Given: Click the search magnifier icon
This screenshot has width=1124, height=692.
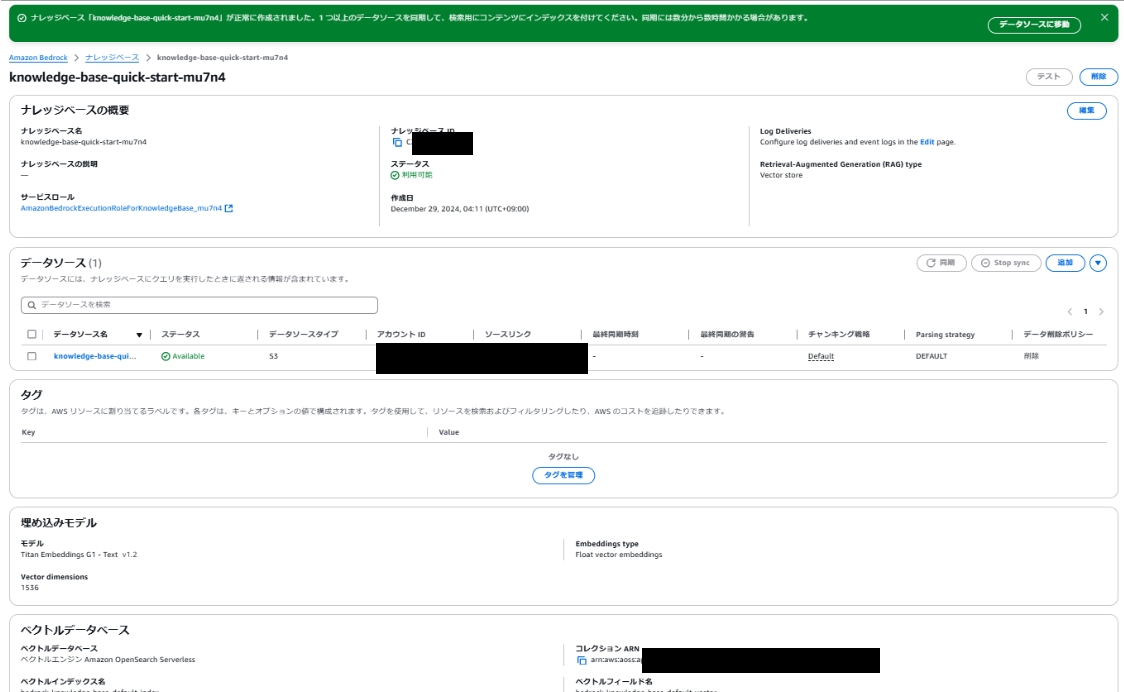Looking at the screenshot, I should (32, 305).
